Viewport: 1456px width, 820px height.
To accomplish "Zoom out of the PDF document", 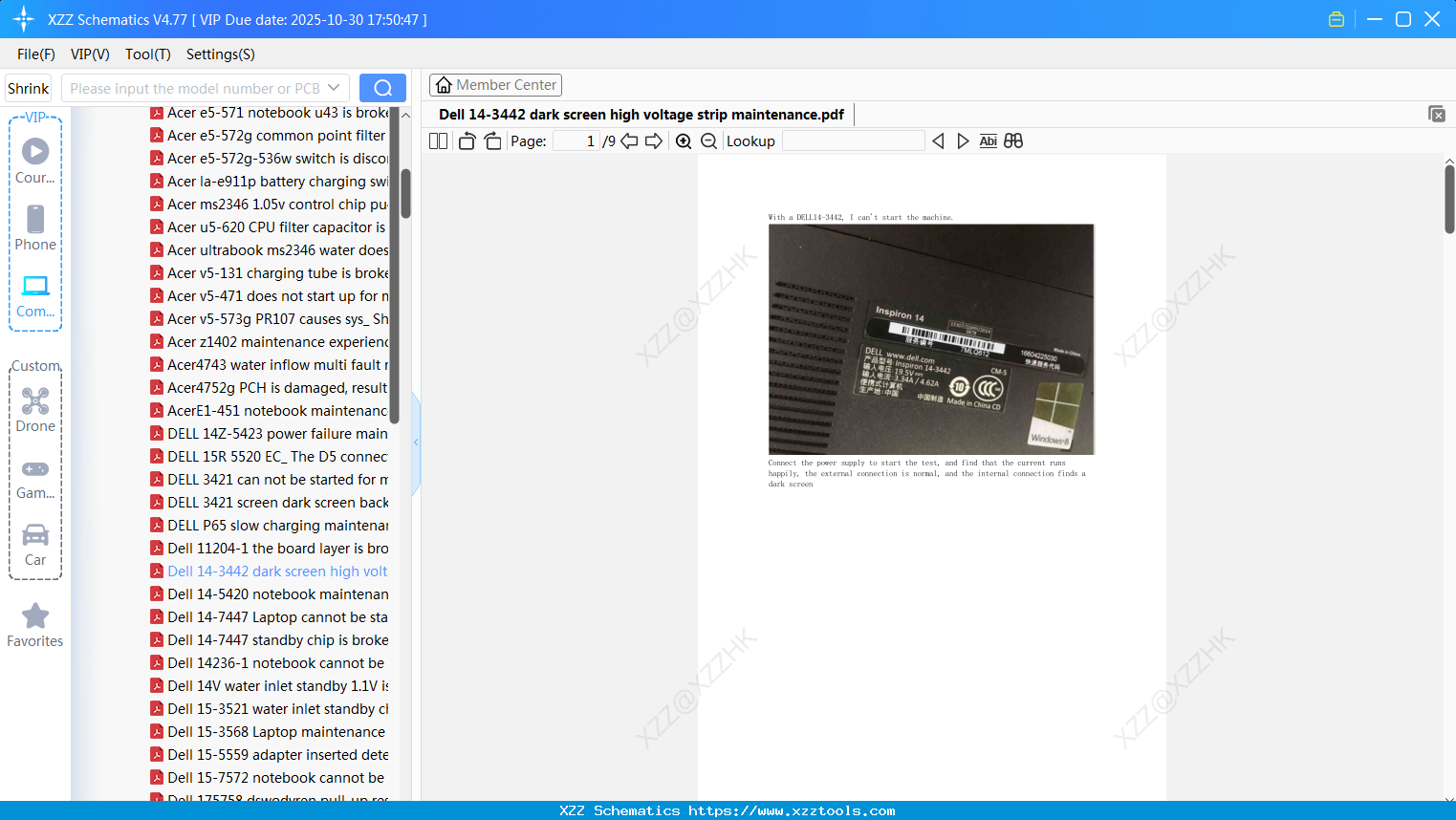I will click(708, 140).
